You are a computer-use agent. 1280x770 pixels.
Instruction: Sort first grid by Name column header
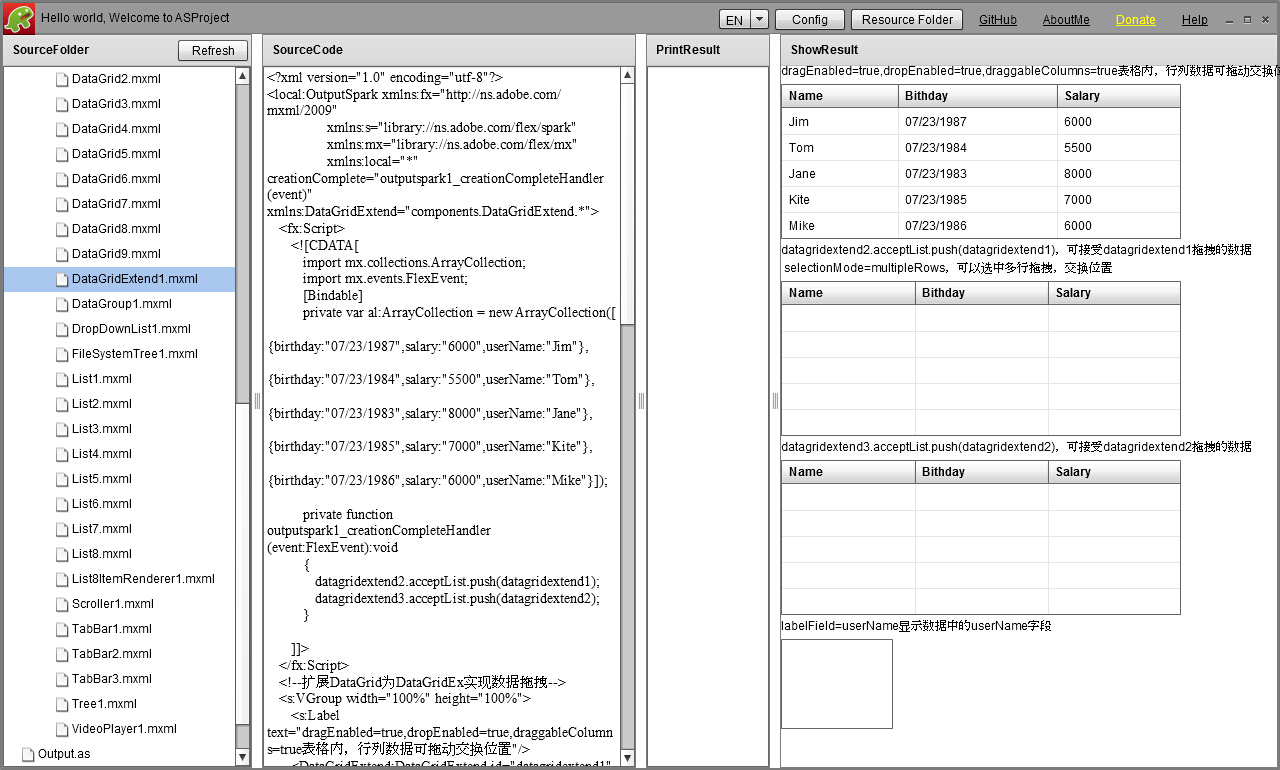[x=840, y=96]
